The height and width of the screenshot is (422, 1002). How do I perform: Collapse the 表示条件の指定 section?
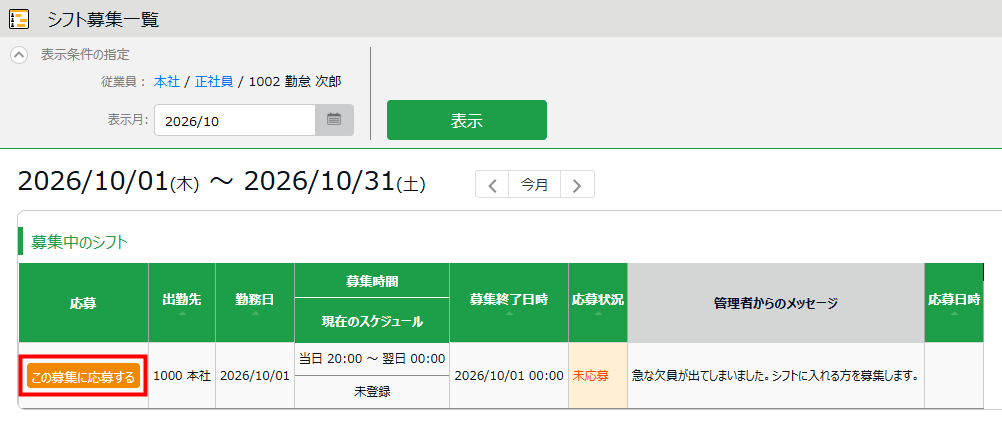(19, 55)
